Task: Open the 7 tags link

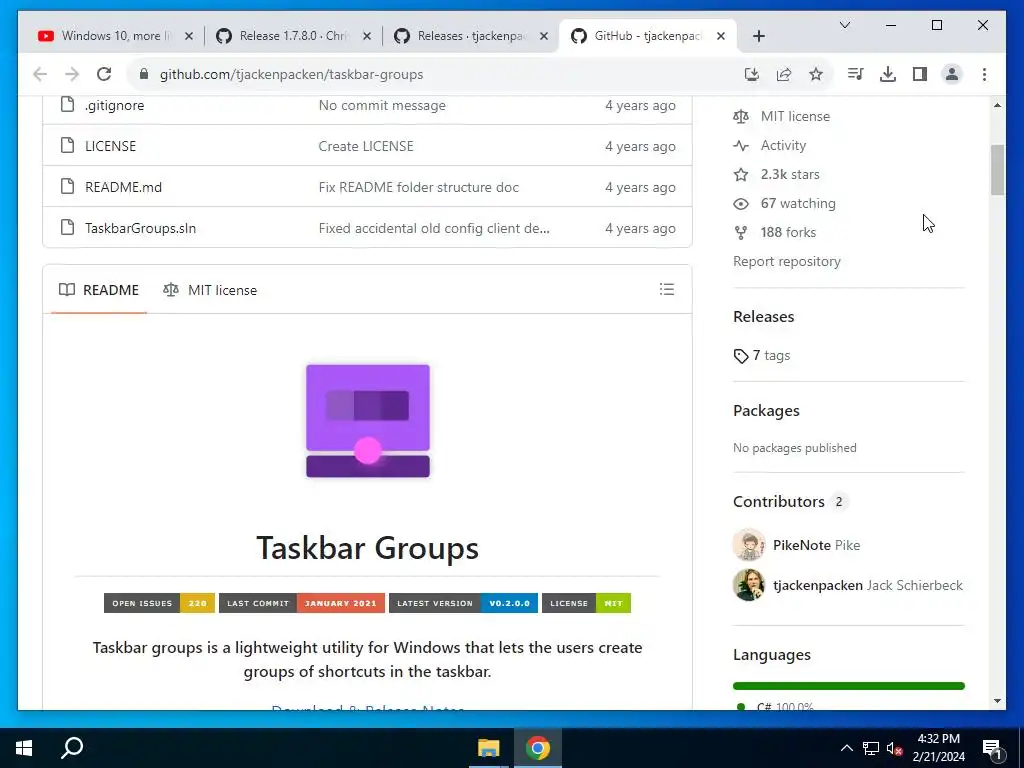Action: pos(762,355)
